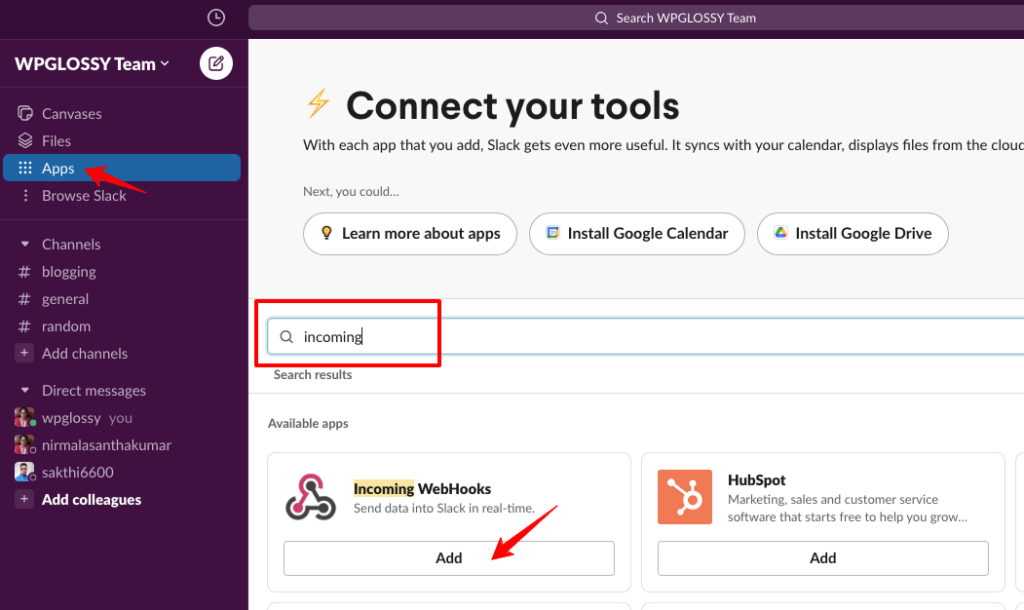Viewport: 1024px width, 610px height.
Task: Click the Canvases sidebar icon
Action: pos(25,113)
